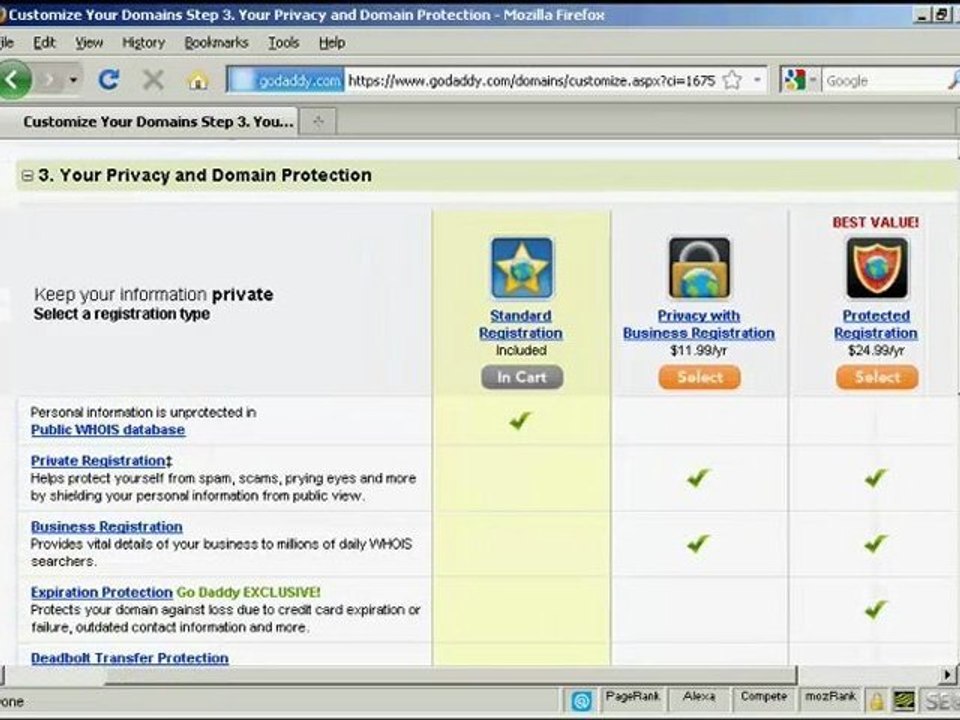Click the Expiration Protection checkmark
960x720 pixels.
click(876, 609)
